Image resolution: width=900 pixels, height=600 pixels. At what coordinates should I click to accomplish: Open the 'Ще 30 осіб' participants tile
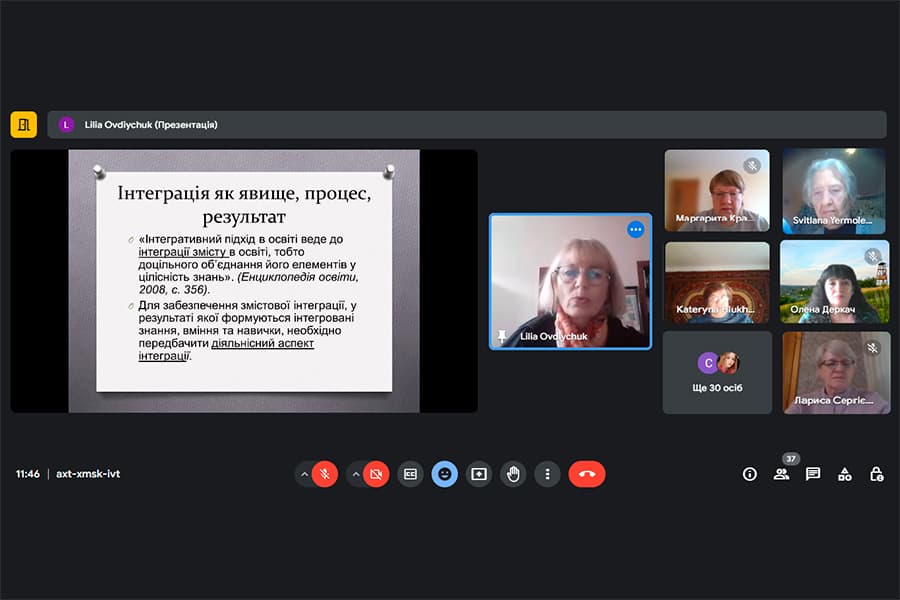point(717,373)
